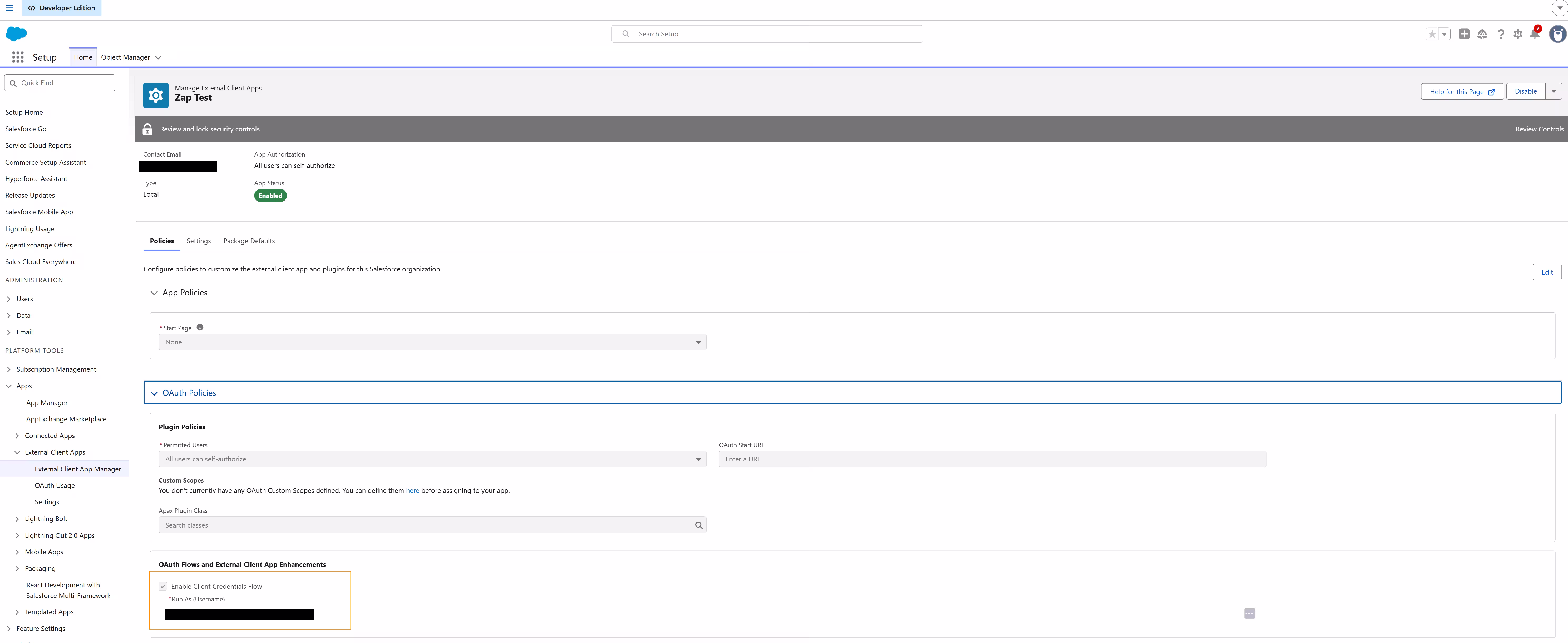Expand the Users tree node
Screen dimensions: 1568x643
coord(8,299)
